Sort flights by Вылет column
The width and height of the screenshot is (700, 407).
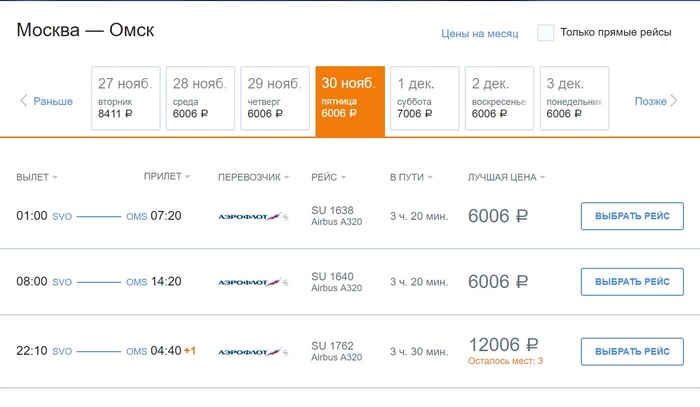click(x=37, y=177)
